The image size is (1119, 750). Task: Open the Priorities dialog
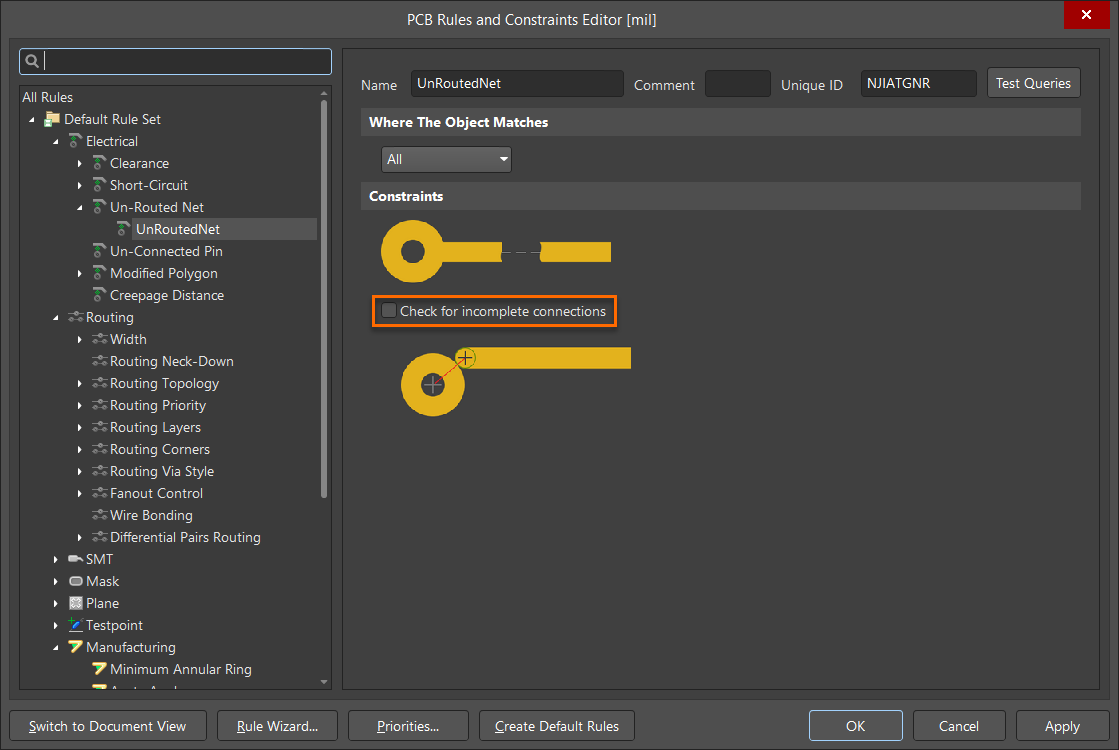tap(408, 726)
